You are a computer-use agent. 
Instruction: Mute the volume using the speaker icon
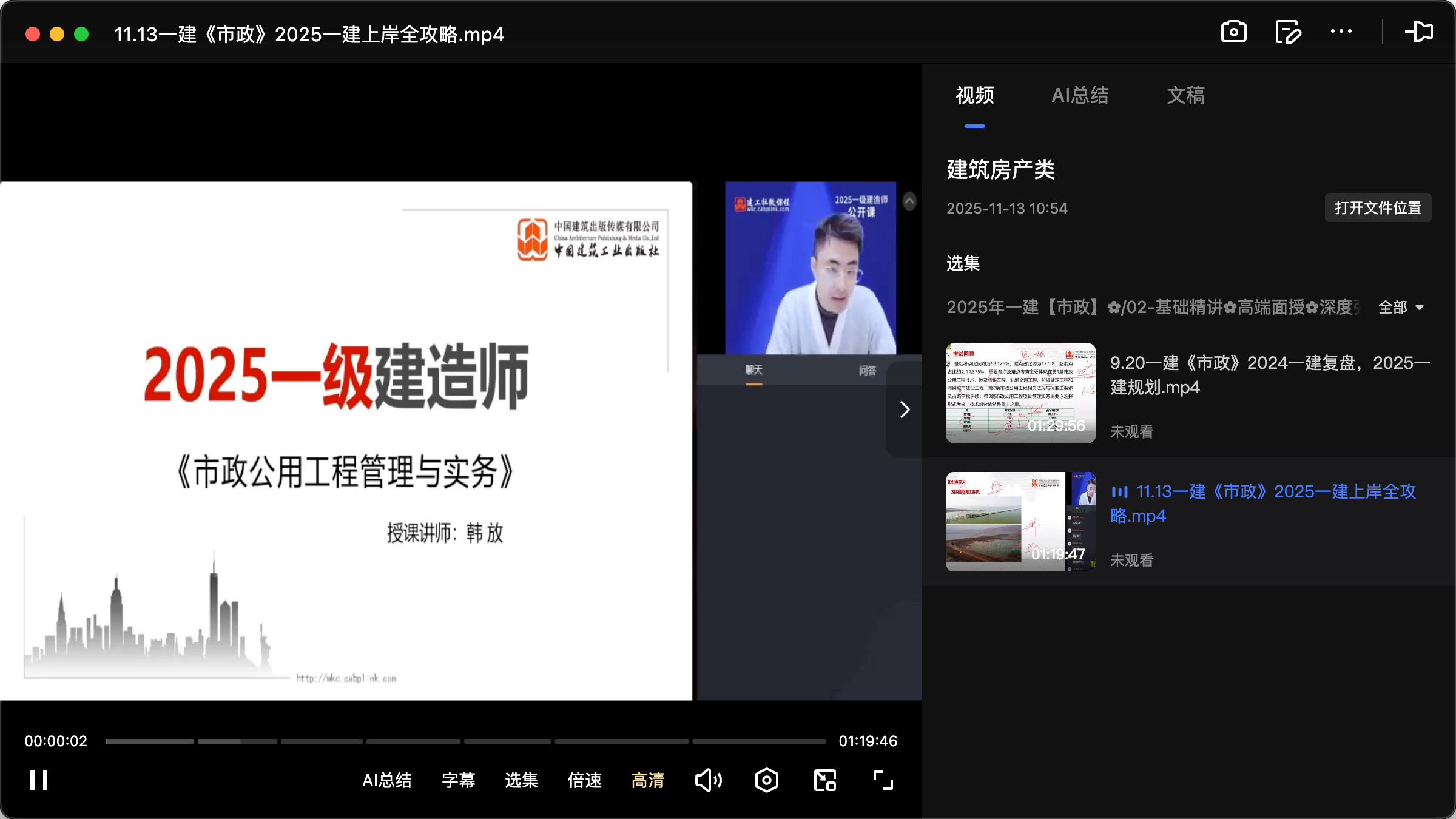[x=708, y=780]
